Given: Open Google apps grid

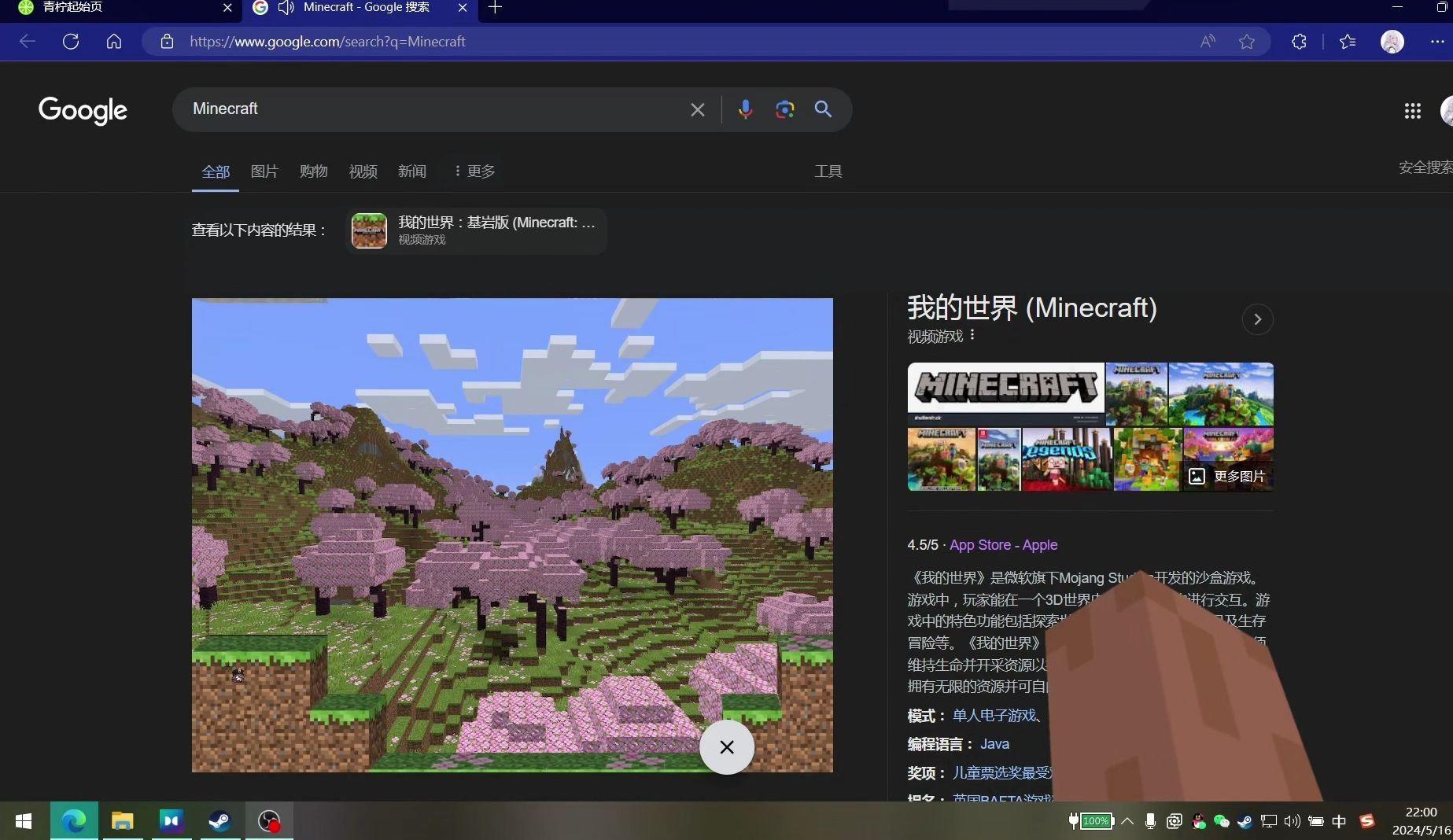Looking at the screenshot, I should coord(1413,111).
